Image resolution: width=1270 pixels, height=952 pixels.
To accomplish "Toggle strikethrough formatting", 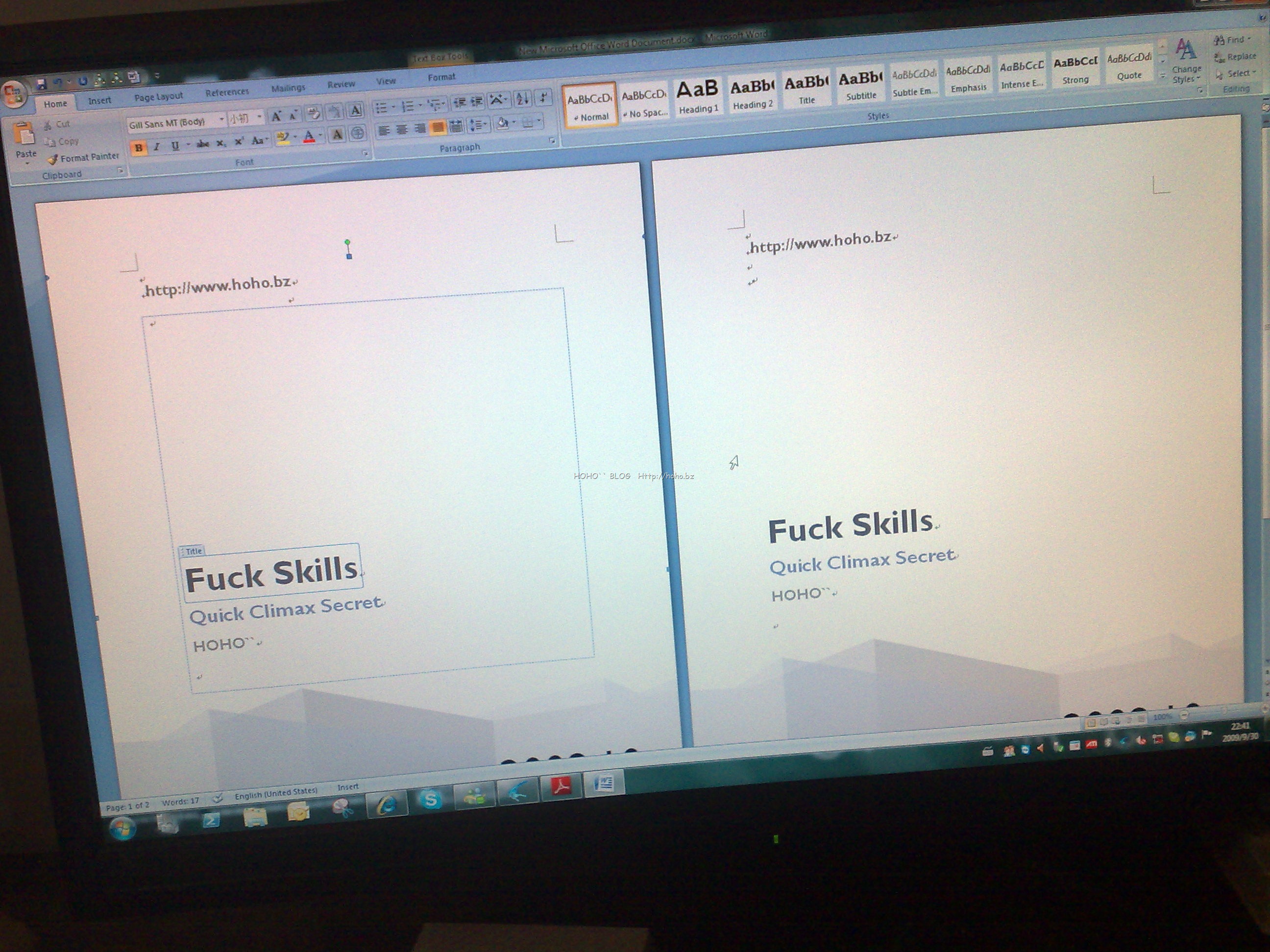I will point(203,144).
